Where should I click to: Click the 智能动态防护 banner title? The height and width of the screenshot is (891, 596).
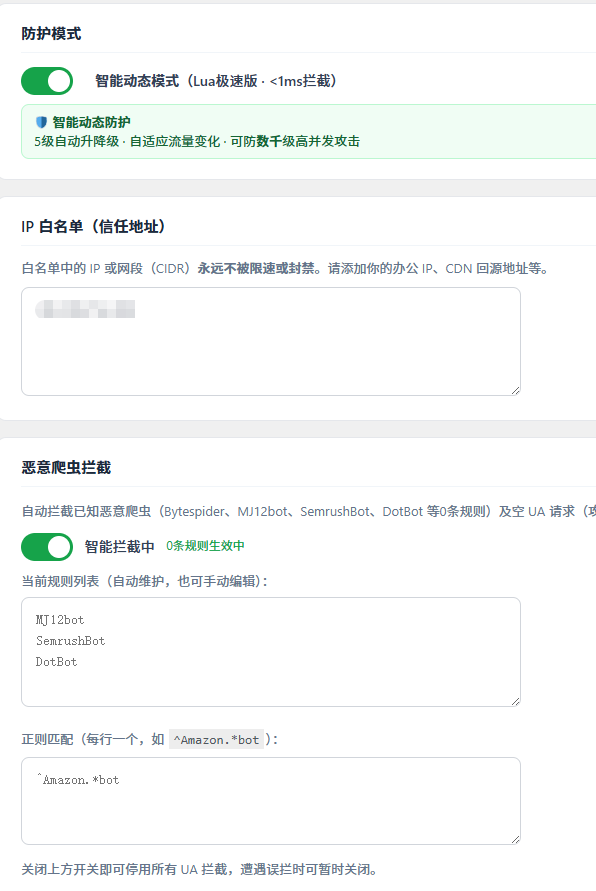[91, 122]
